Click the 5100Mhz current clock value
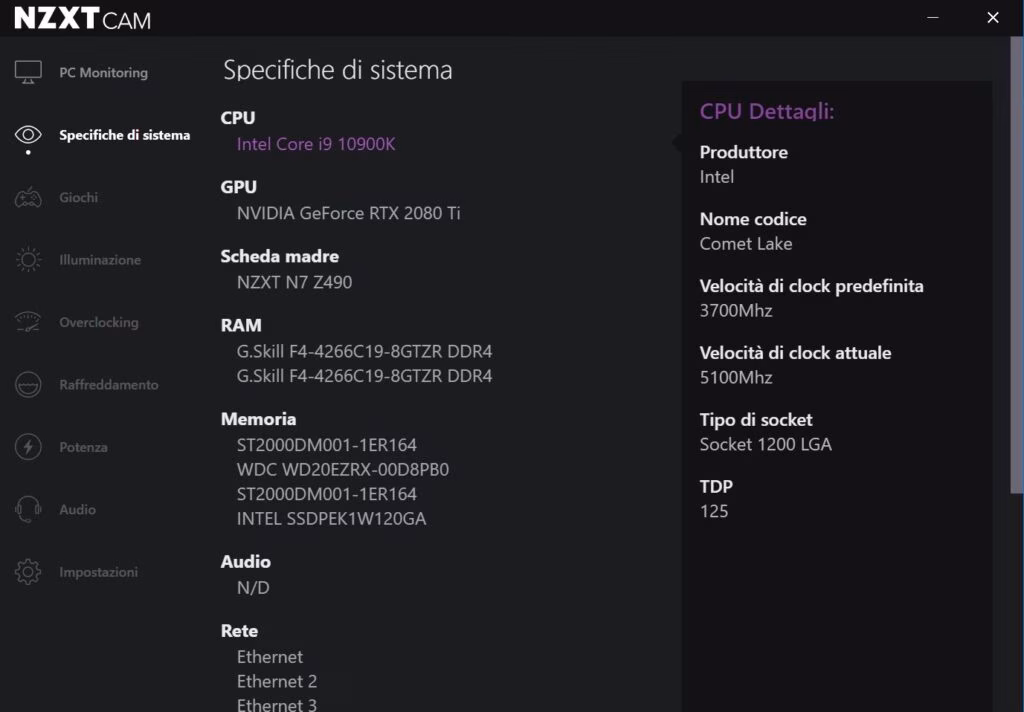The width and height of the screenshot is (1024, 712). [x=736, y=378]
